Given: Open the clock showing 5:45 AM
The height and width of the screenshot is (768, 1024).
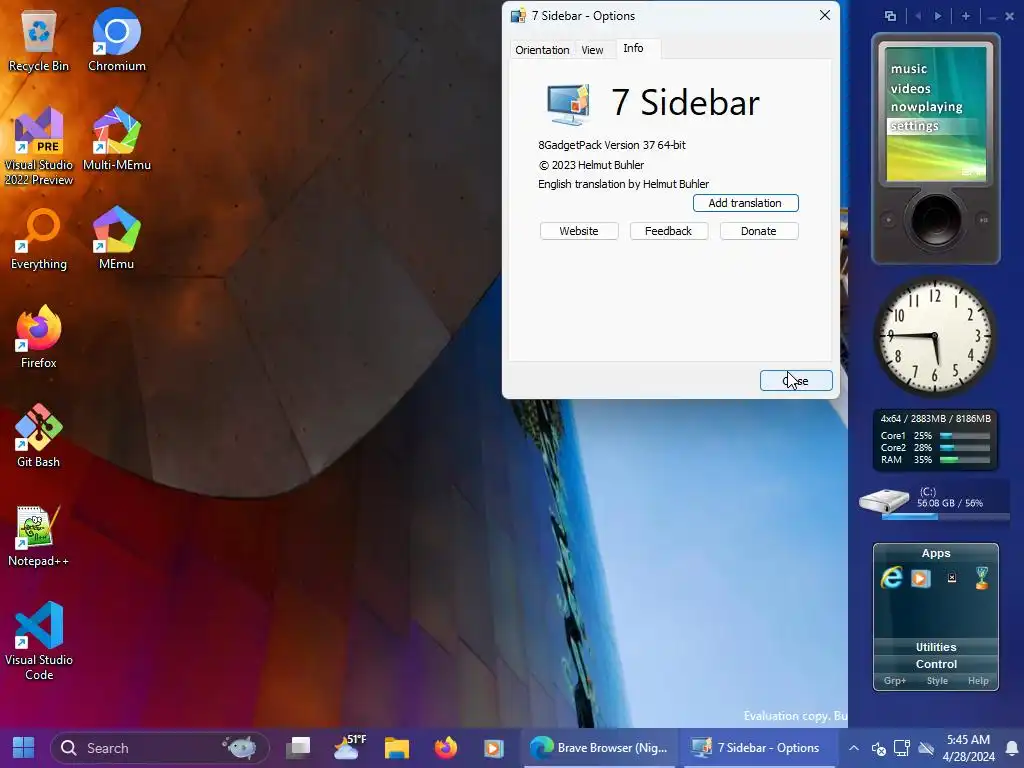Looking at the screenshot, I should (968, 748).
